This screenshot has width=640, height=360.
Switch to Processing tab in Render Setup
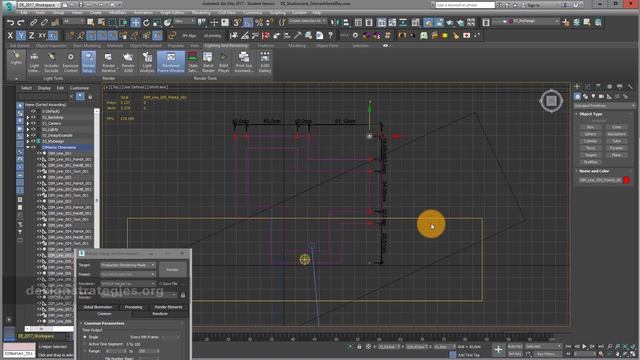pos(133,307)
